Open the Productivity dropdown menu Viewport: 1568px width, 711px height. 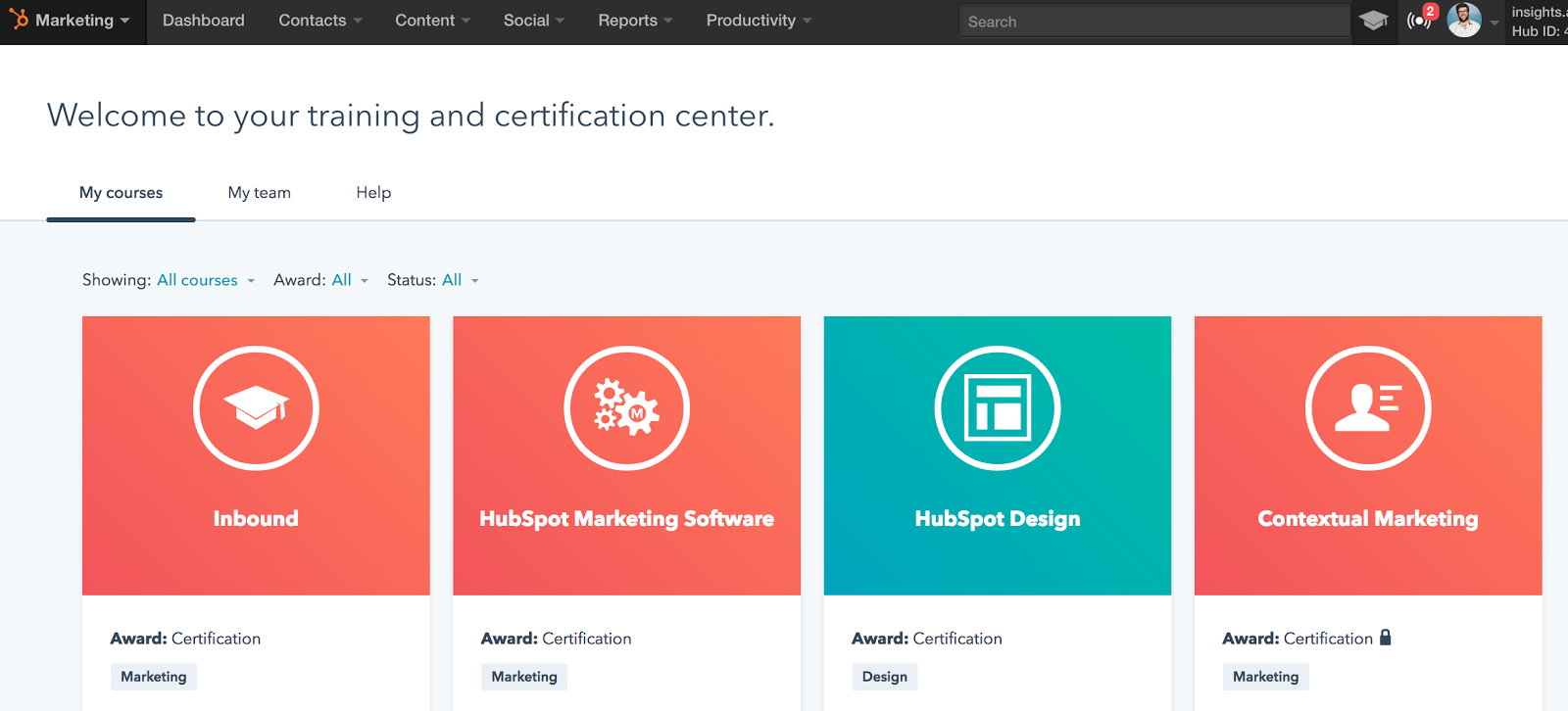759,21
